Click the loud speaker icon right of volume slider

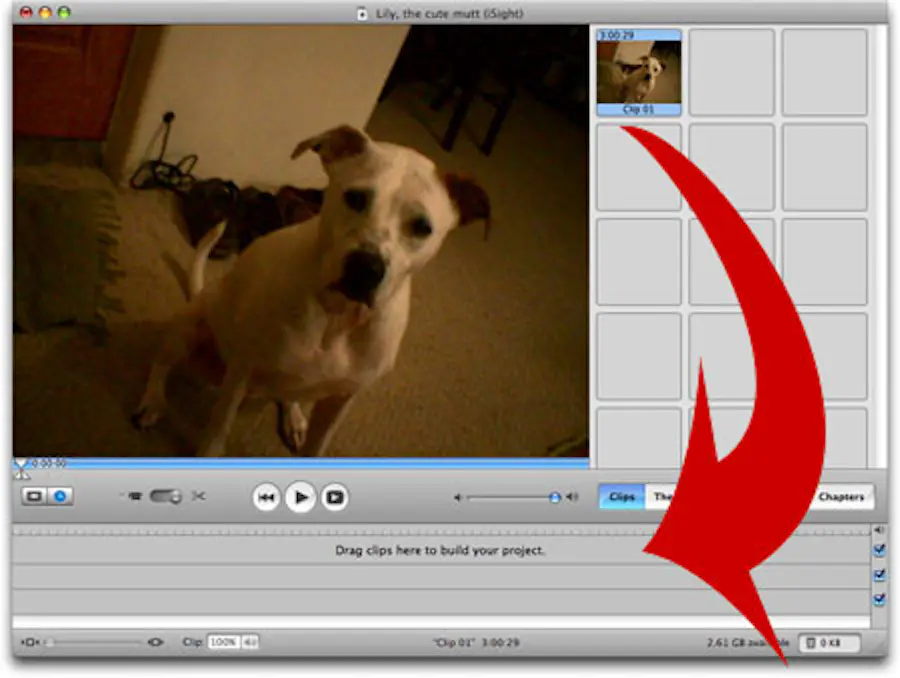coord(572,496)
